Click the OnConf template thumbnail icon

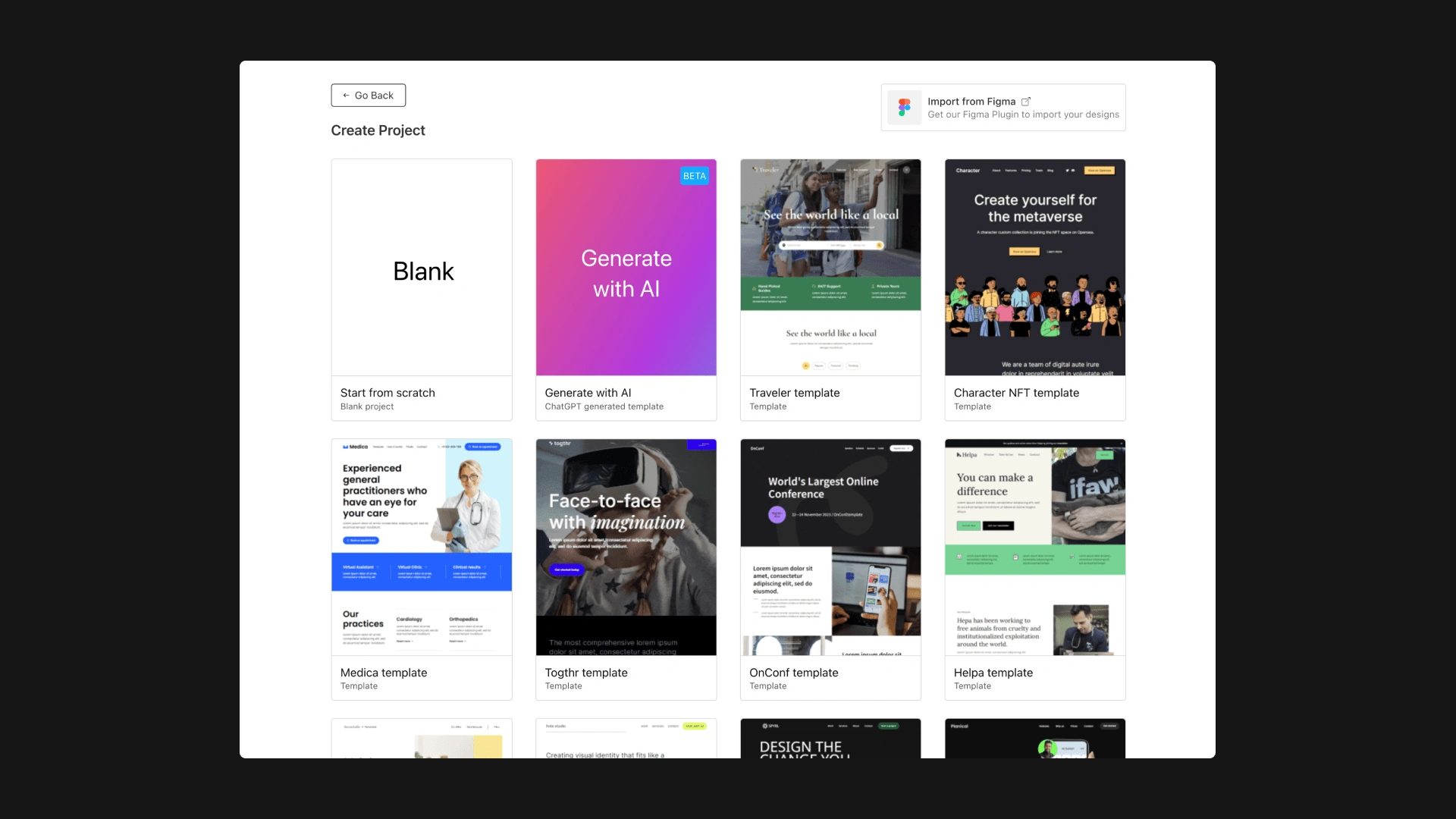tap(830, 547)
